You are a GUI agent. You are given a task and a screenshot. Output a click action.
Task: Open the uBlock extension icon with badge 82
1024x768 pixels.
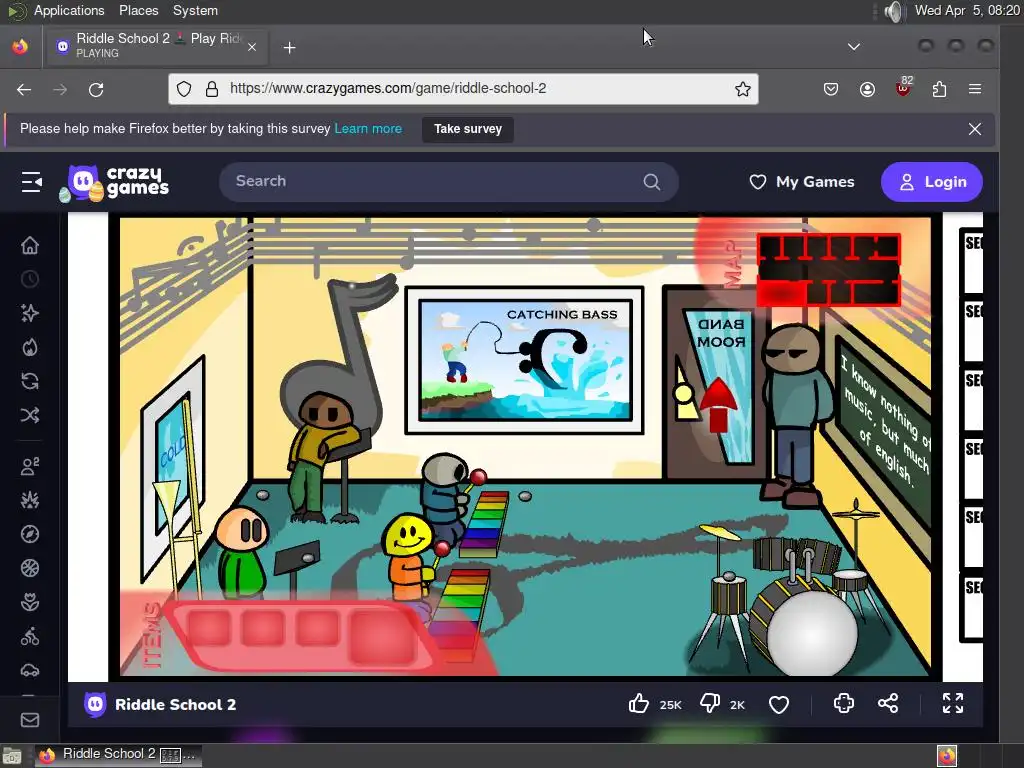904,88
